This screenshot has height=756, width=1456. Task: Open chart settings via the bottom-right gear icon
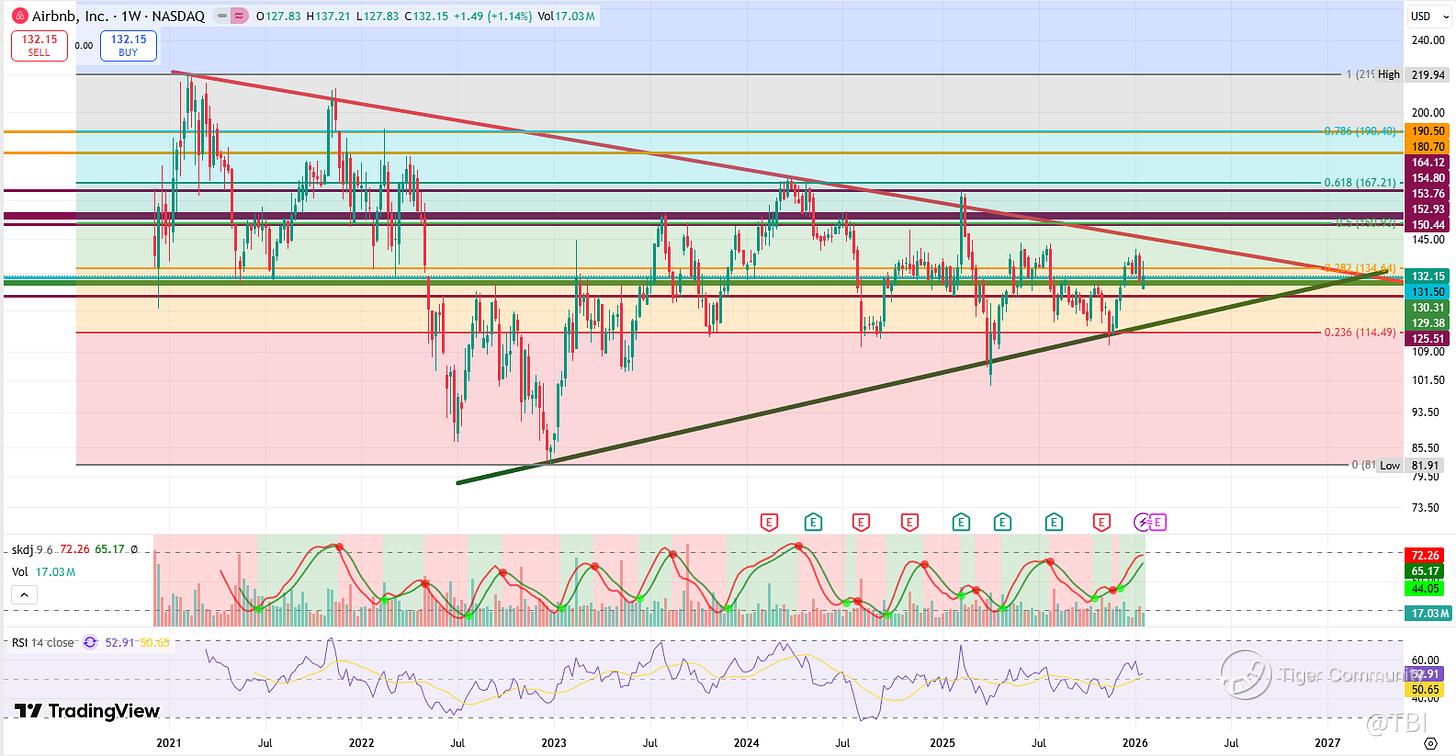click(x=1429, y=742)
